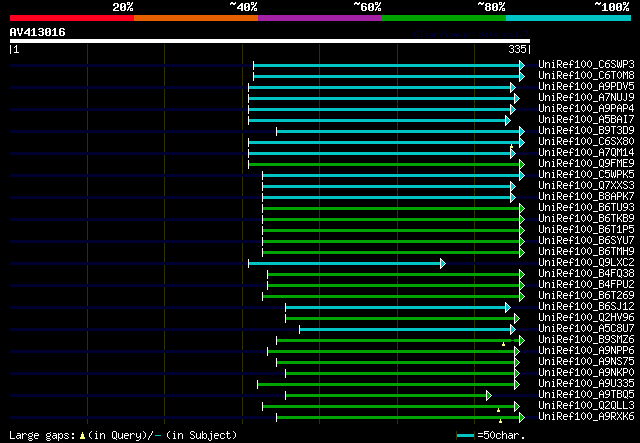Click the arrowhead of the UniRef100_A9TBQ5 alignment

coord(488,395)
